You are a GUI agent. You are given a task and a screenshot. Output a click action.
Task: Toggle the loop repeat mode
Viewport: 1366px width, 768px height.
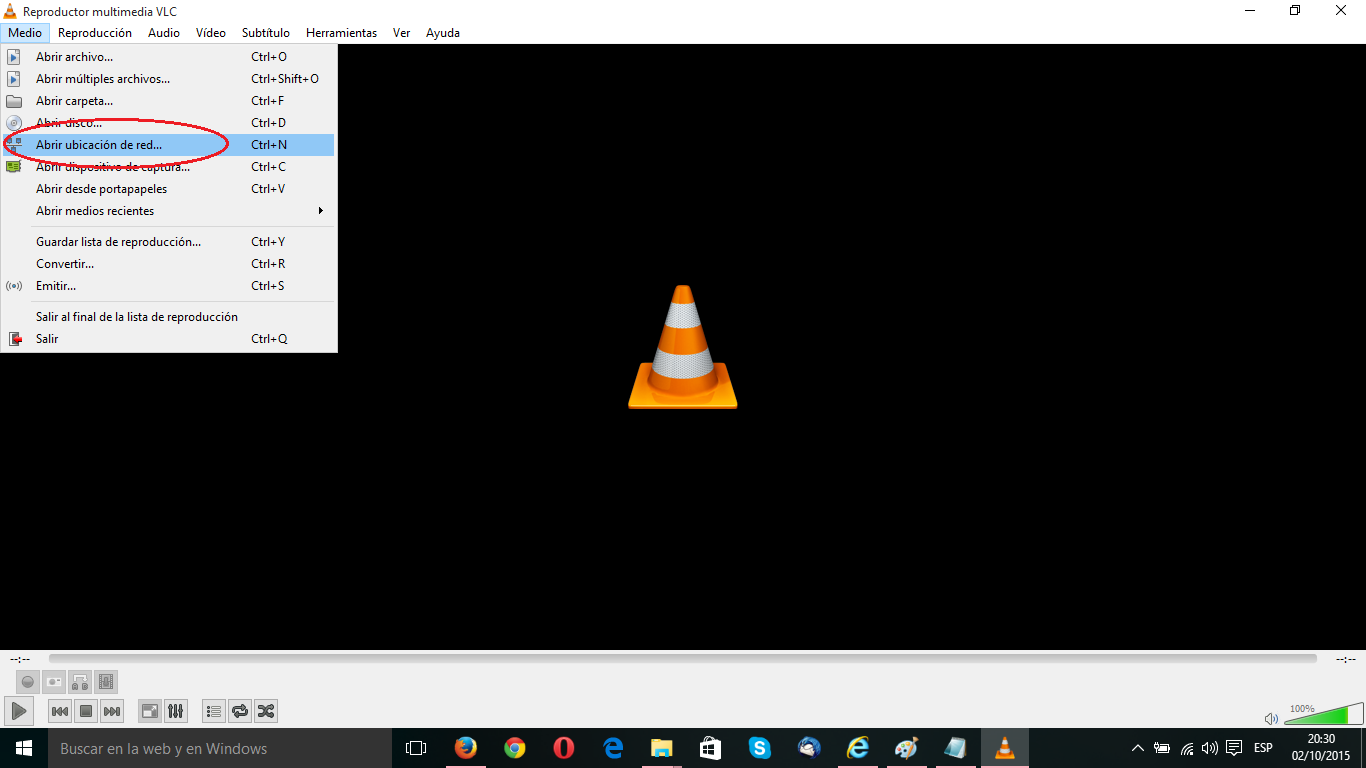[x=240, y=711]
